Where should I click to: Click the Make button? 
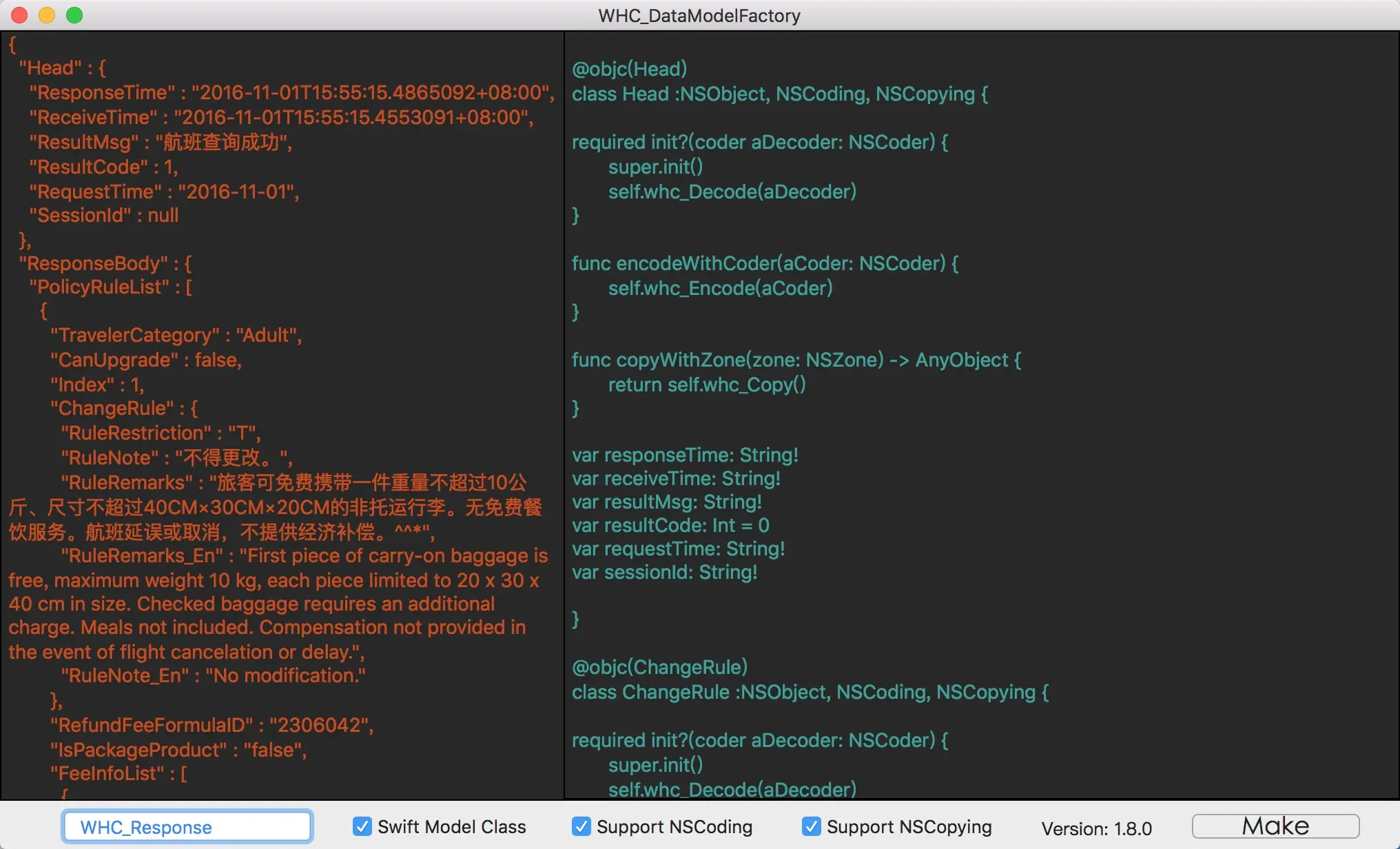pos(1275,826)
